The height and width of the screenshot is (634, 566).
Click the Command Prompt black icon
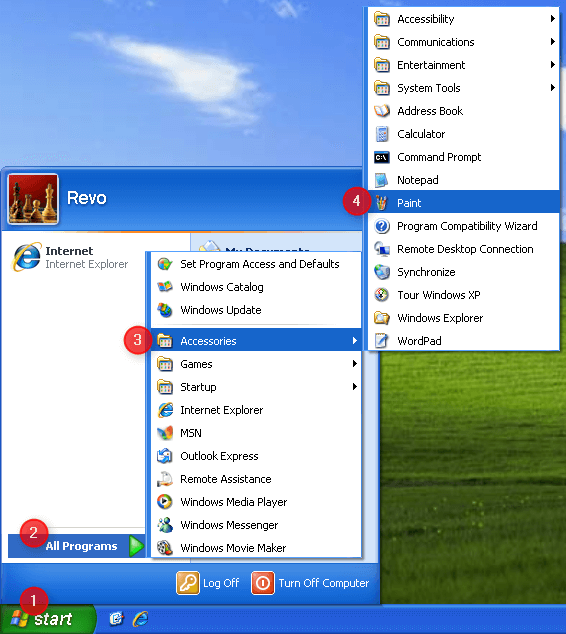click(x=382, y=157)
